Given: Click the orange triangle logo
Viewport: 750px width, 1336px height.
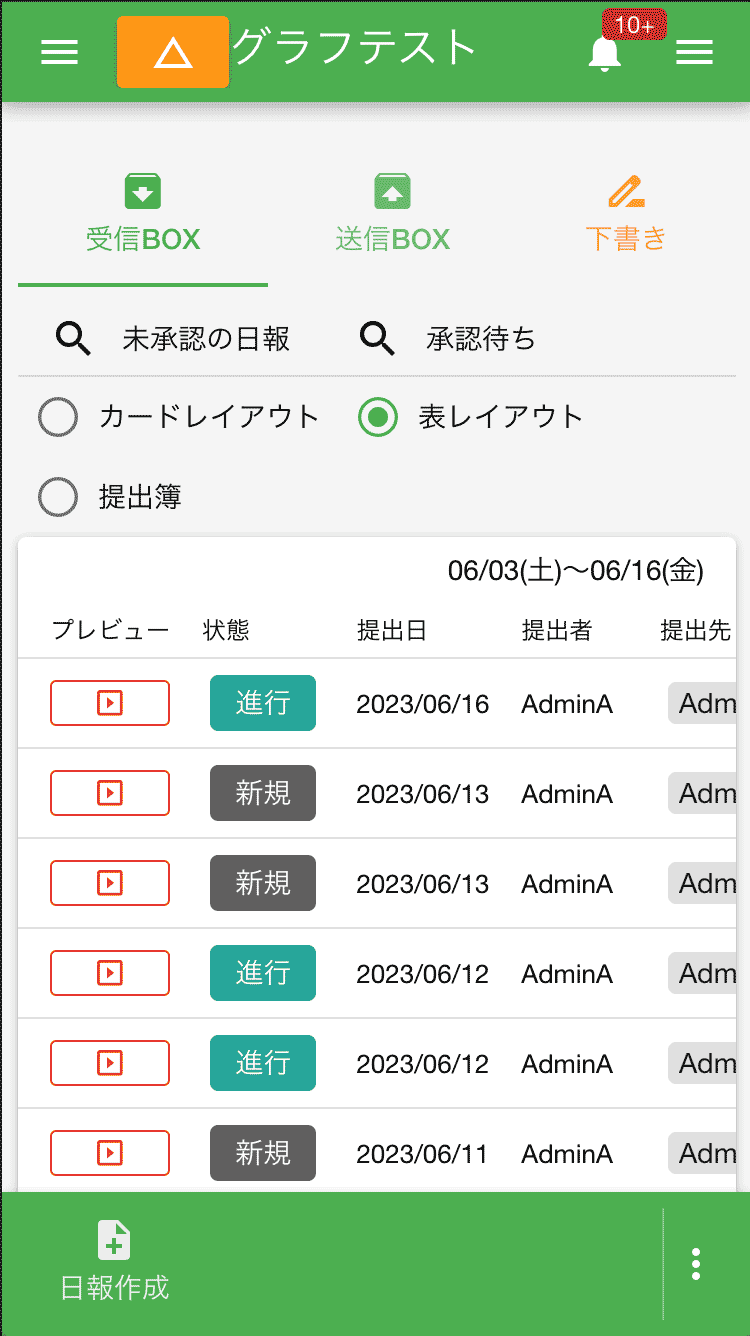Looking at the screenshot, I should [173, 52].
